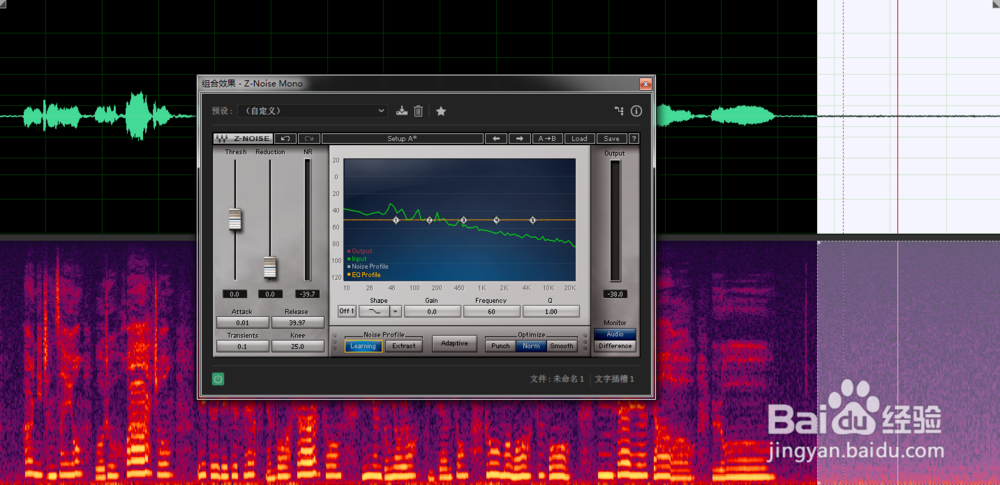Choose Smooth optimize mode
Screen dimensions: 1000x485
(x=561, y=346)
